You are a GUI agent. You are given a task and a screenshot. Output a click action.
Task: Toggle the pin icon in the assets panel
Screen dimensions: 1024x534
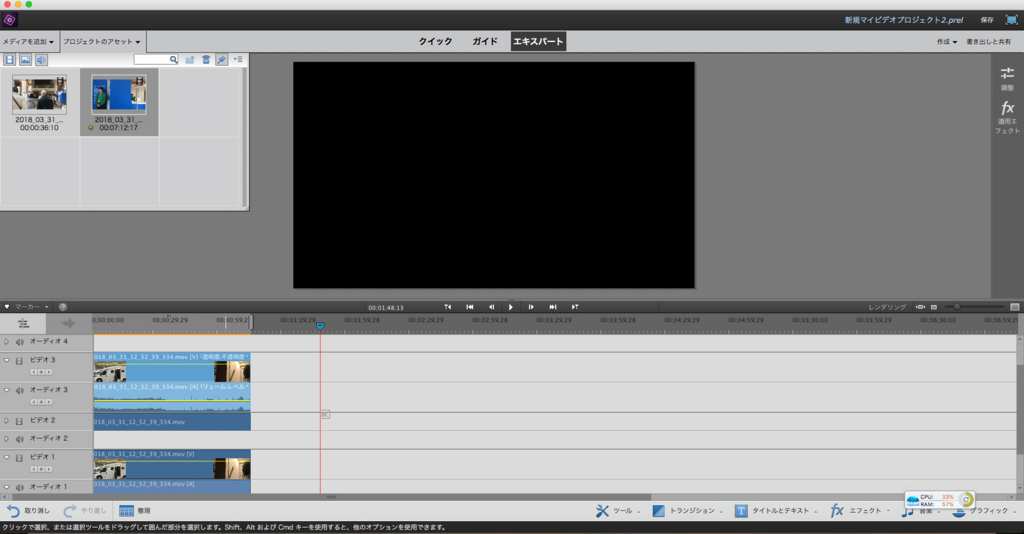click(x=221, y=59)
